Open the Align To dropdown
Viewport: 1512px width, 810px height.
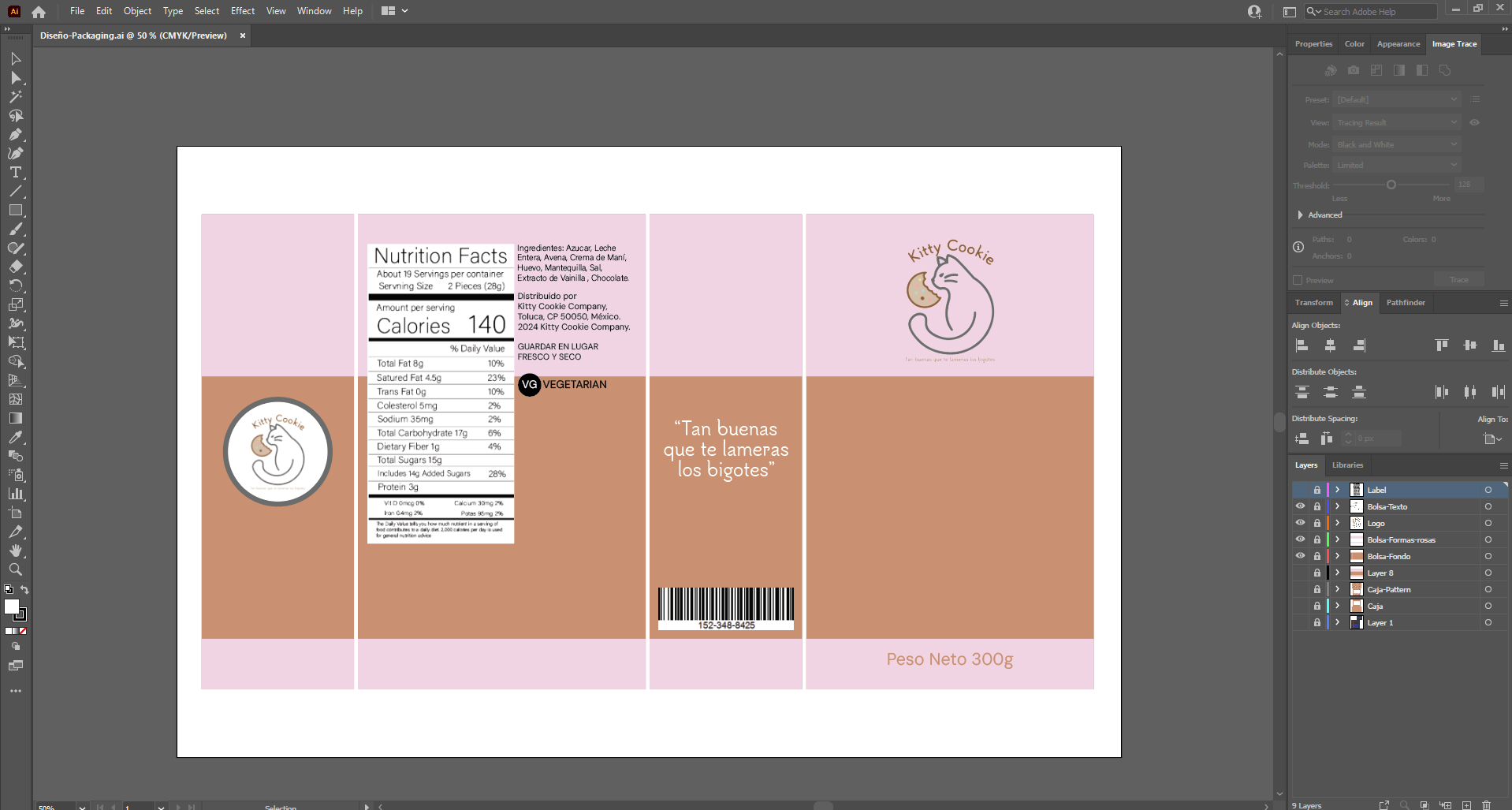pos(1492,439)
